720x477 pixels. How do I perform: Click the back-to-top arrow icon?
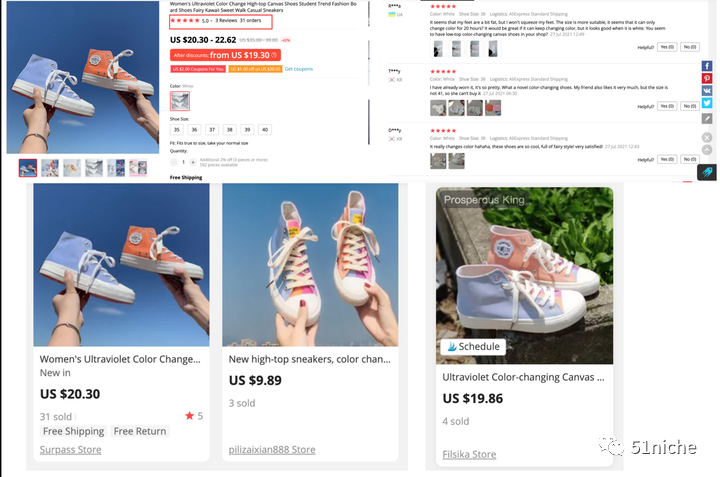click(707, 151)
